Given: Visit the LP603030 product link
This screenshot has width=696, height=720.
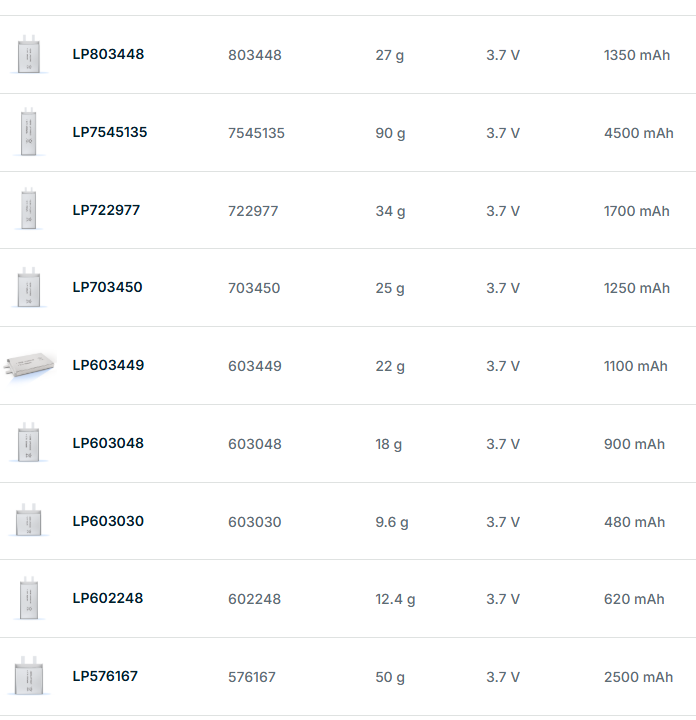Looking at the screenshot, I should pyautogui.click(x=108, y=521).
